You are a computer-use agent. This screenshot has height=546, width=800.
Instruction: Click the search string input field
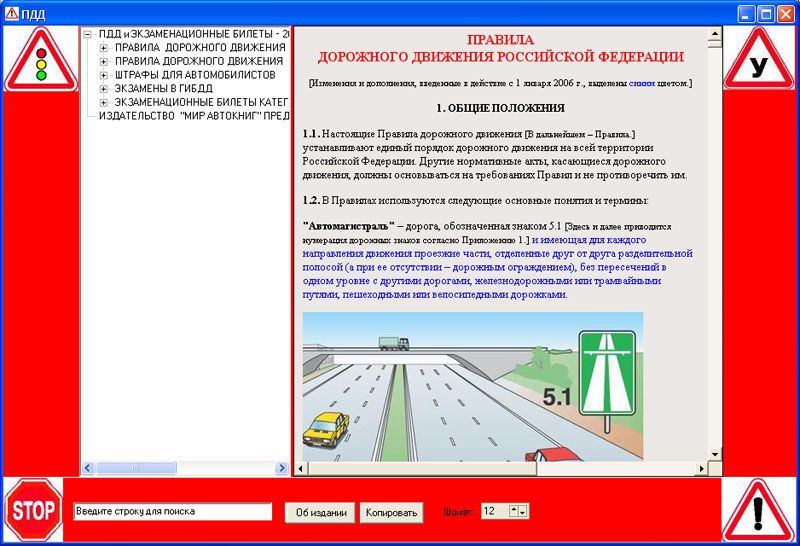click(x=172, y=512)
